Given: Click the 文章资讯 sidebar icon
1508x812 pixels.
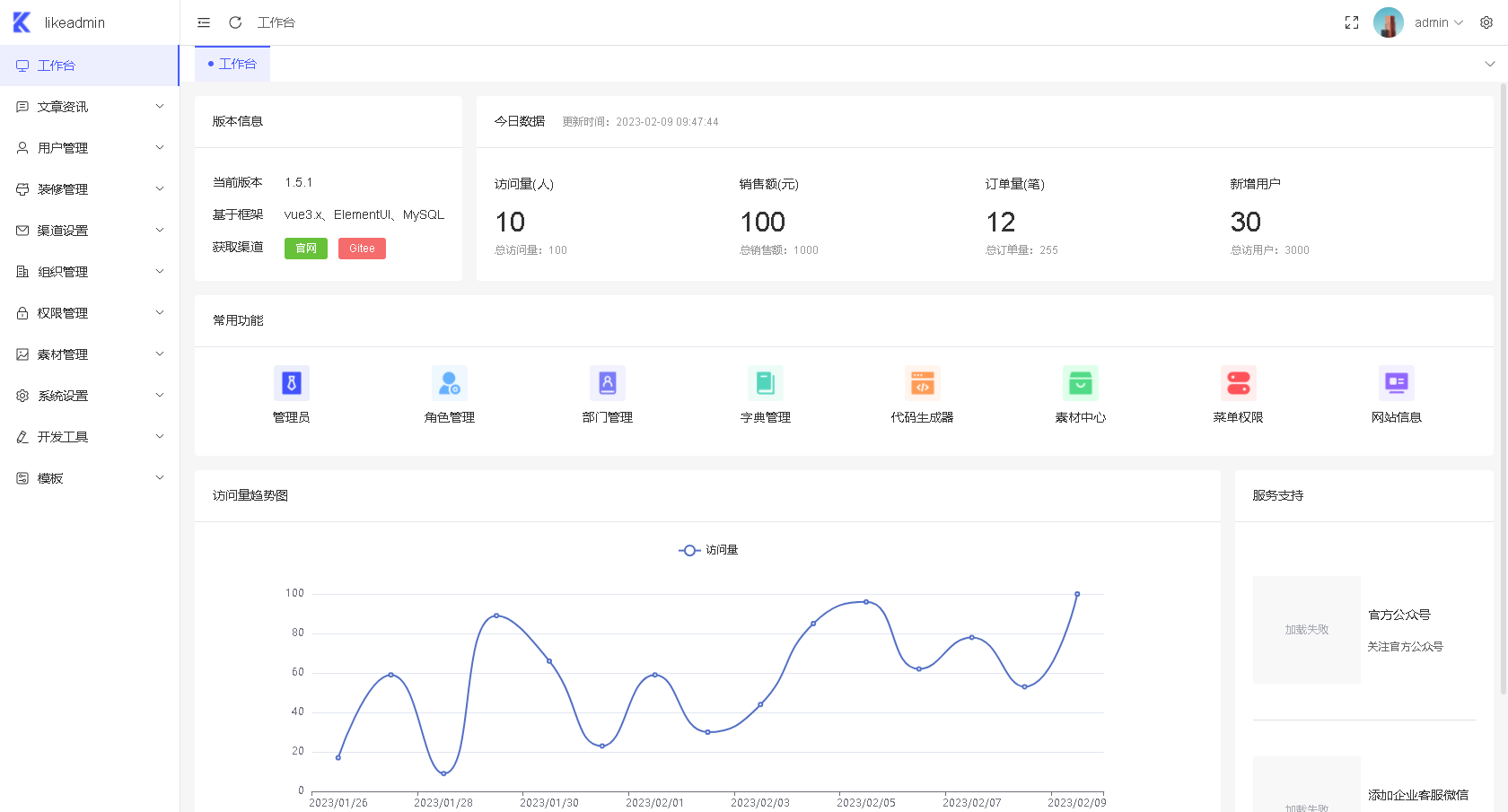Looking at the screenshot, I should pyautogui.click(x=22, y=107).
